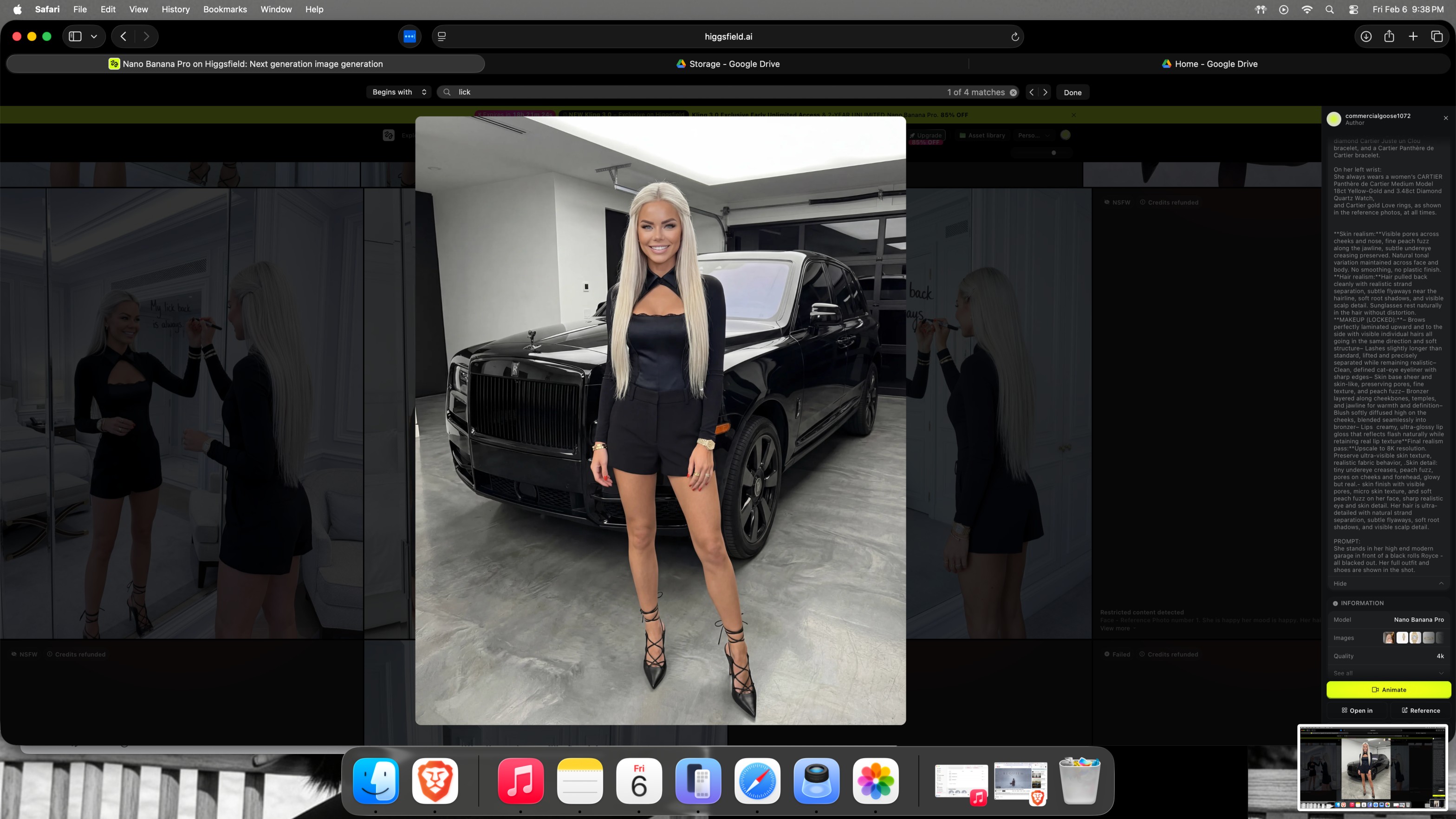Open the Bookmarks menu
1456x819 pixels.
(x=225, y=9)
